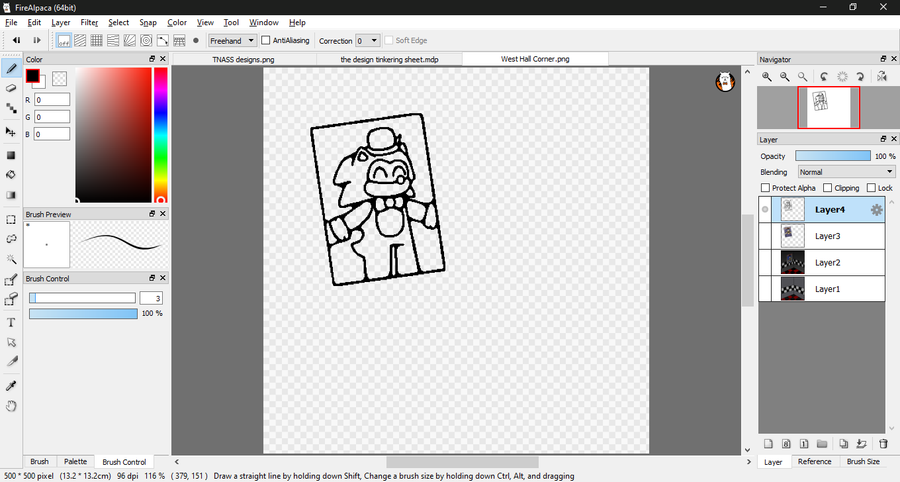Screen dimensions: 900x482
Task: Click the brush size slider
Action: (x=82, y=298)
